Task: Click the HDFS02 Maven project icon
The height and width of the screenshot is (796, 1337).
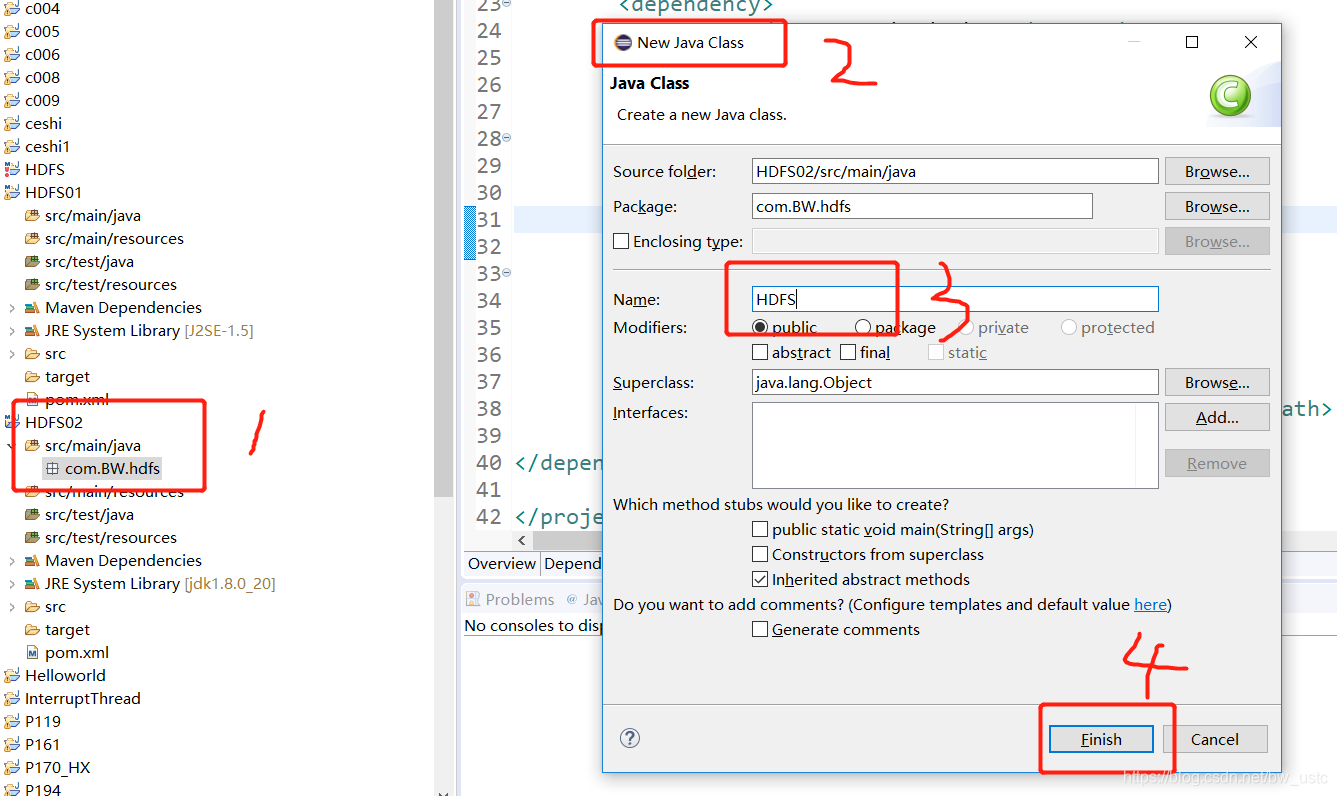Action: click(12, 422)
